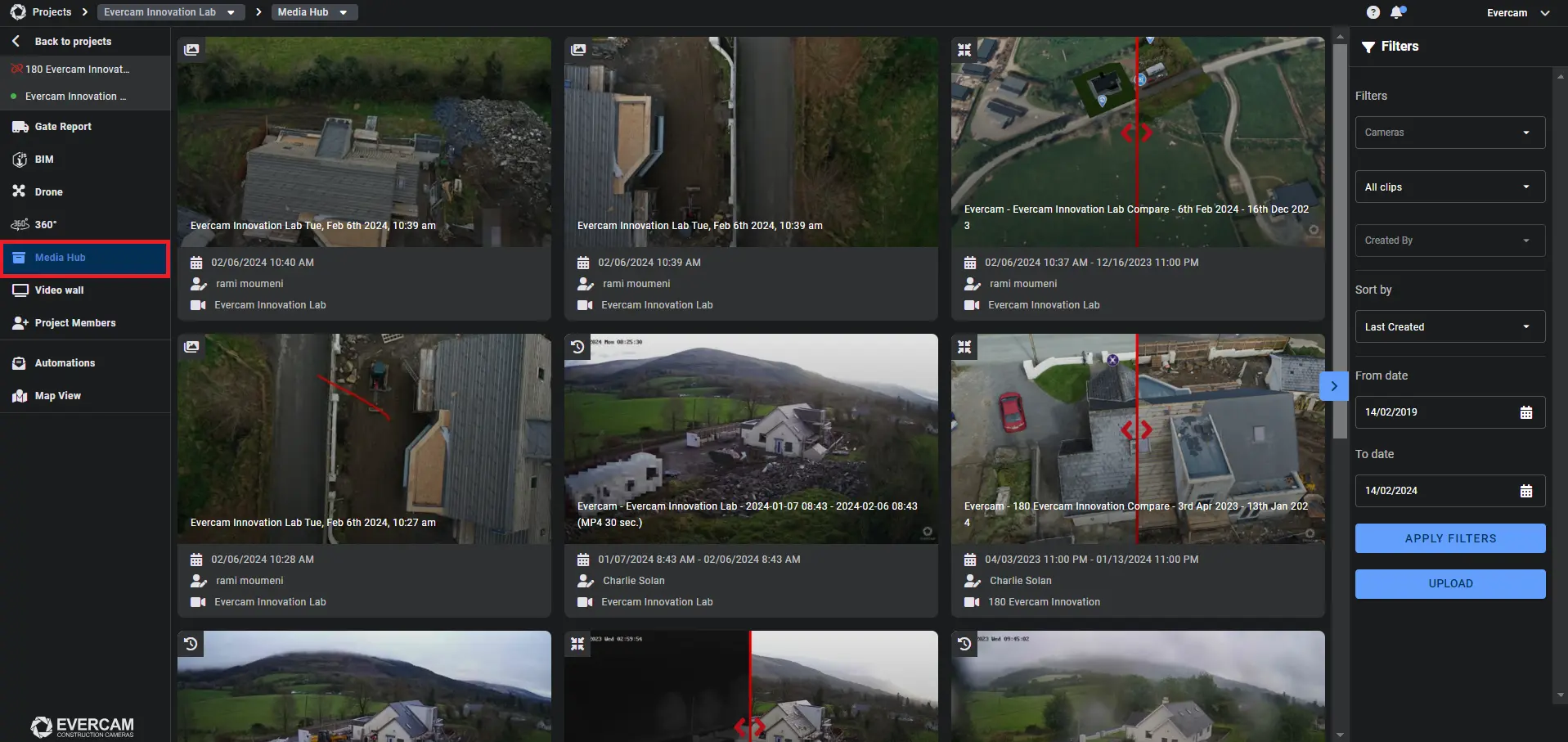Open the All clips type dropdown
Image resolution: width=1568 pixels, height=742 pixels.
click(1449, 187)
